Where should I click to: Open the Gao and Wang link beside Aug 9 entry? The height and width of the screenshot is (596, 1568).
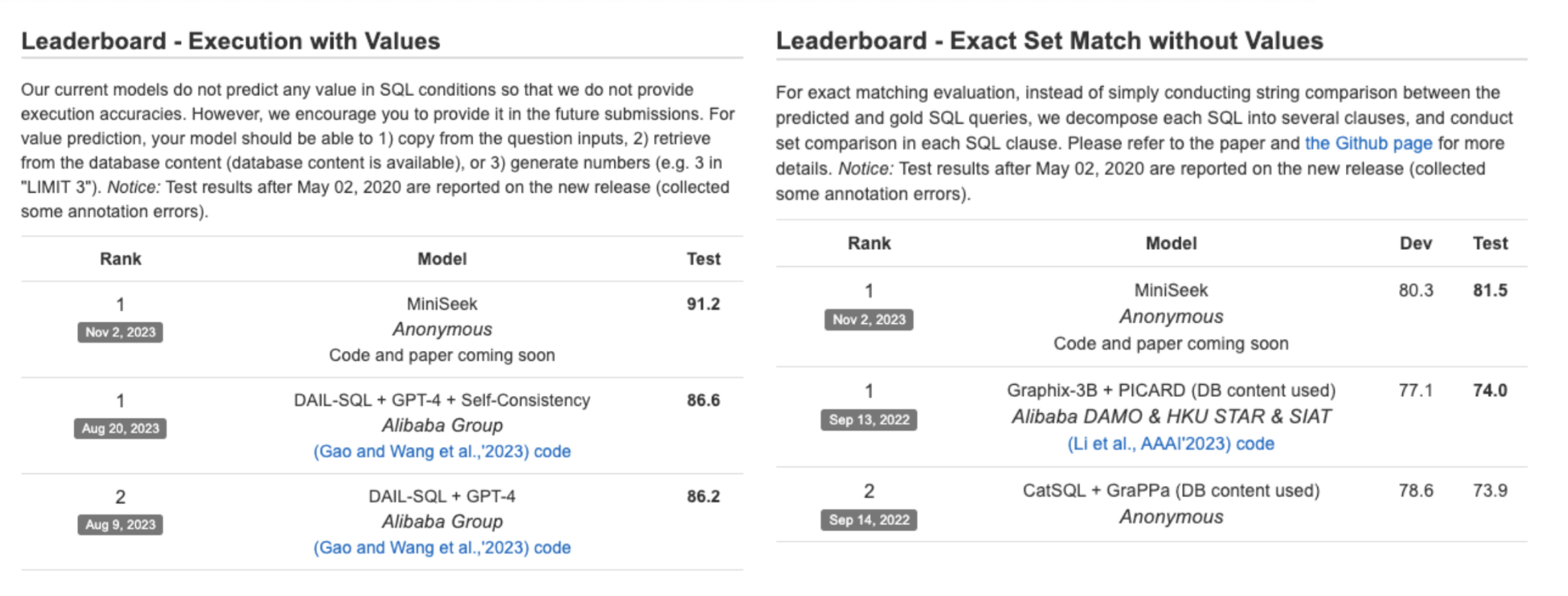click(421, 548)
